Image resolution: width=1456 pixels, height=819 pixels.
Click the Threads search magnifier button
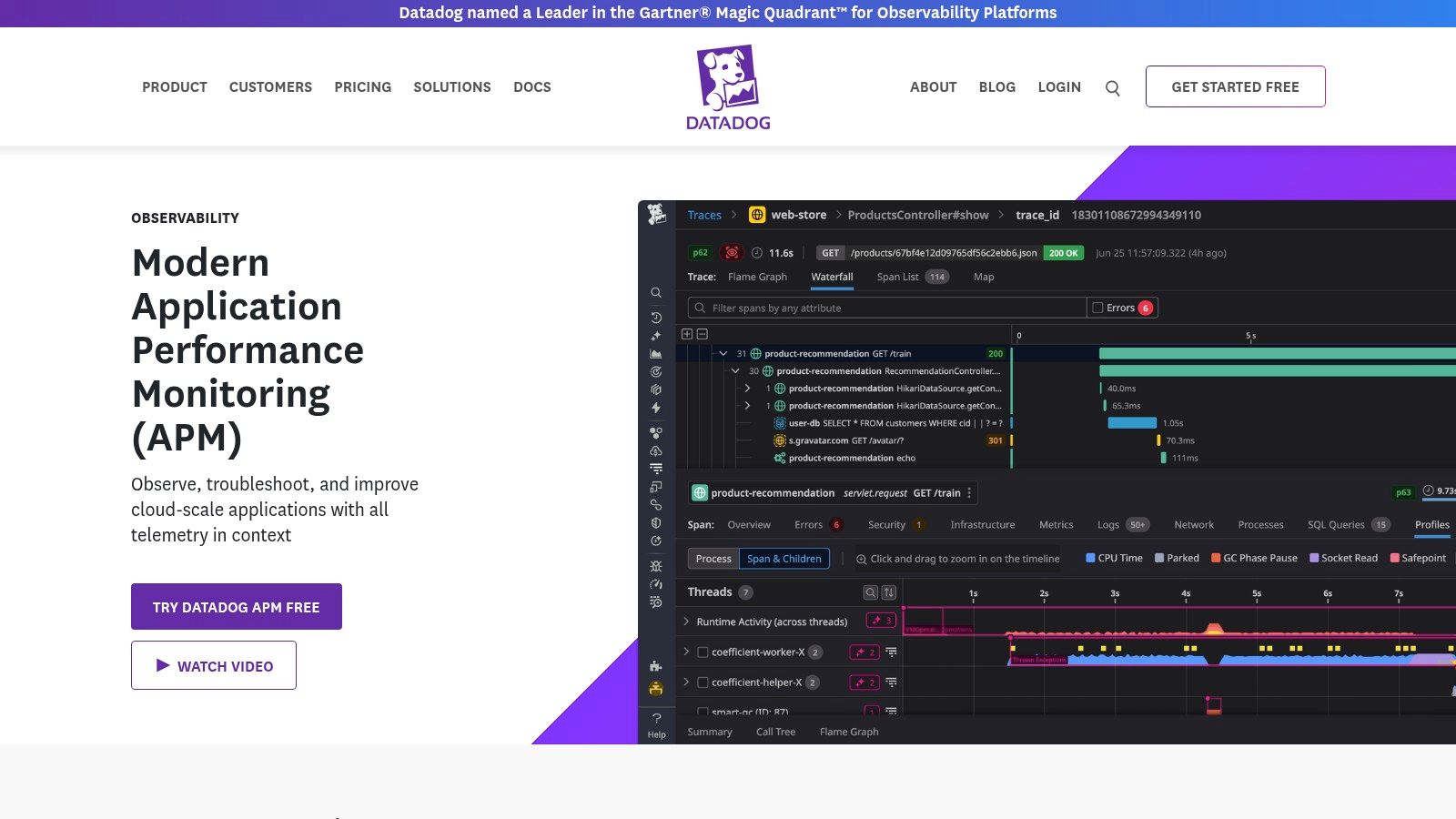(x=871, y=592)
